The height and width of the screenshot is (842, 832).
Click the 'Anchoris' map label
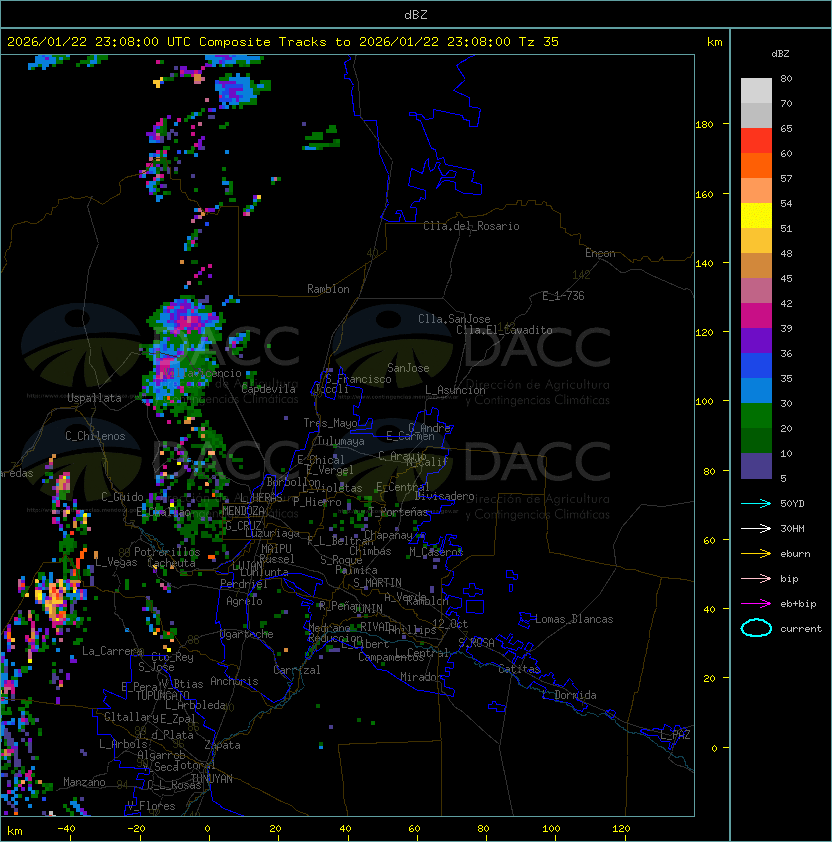(x=234, y=681)
